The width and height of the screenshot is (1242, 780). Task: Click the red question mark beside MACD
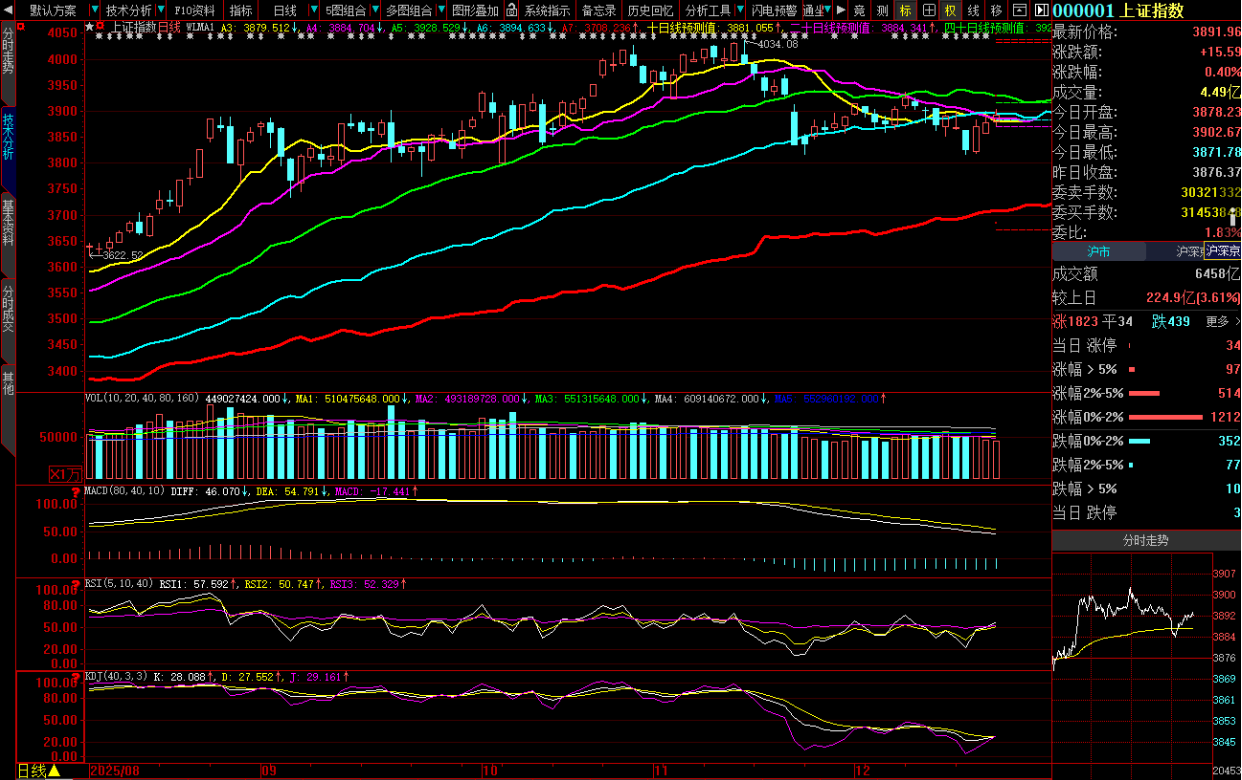click(76, 492)
